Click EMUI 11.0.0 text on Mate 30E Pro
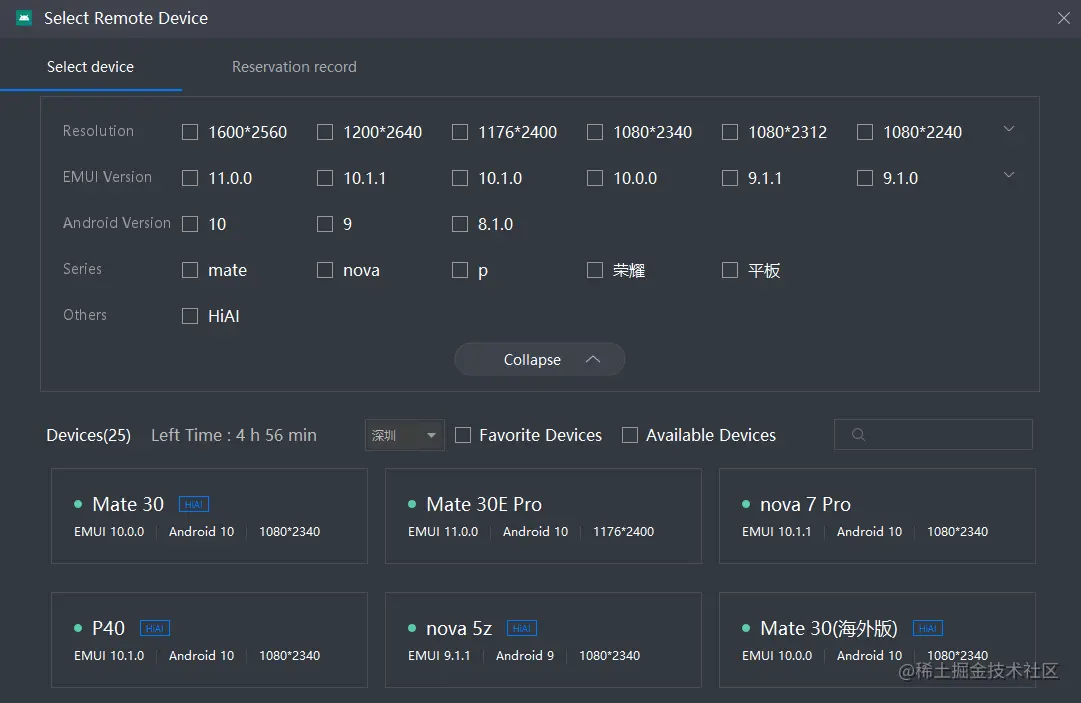The height and width of the screenshot is (703, 1081). pyautogui.click(x=443, y=532)
